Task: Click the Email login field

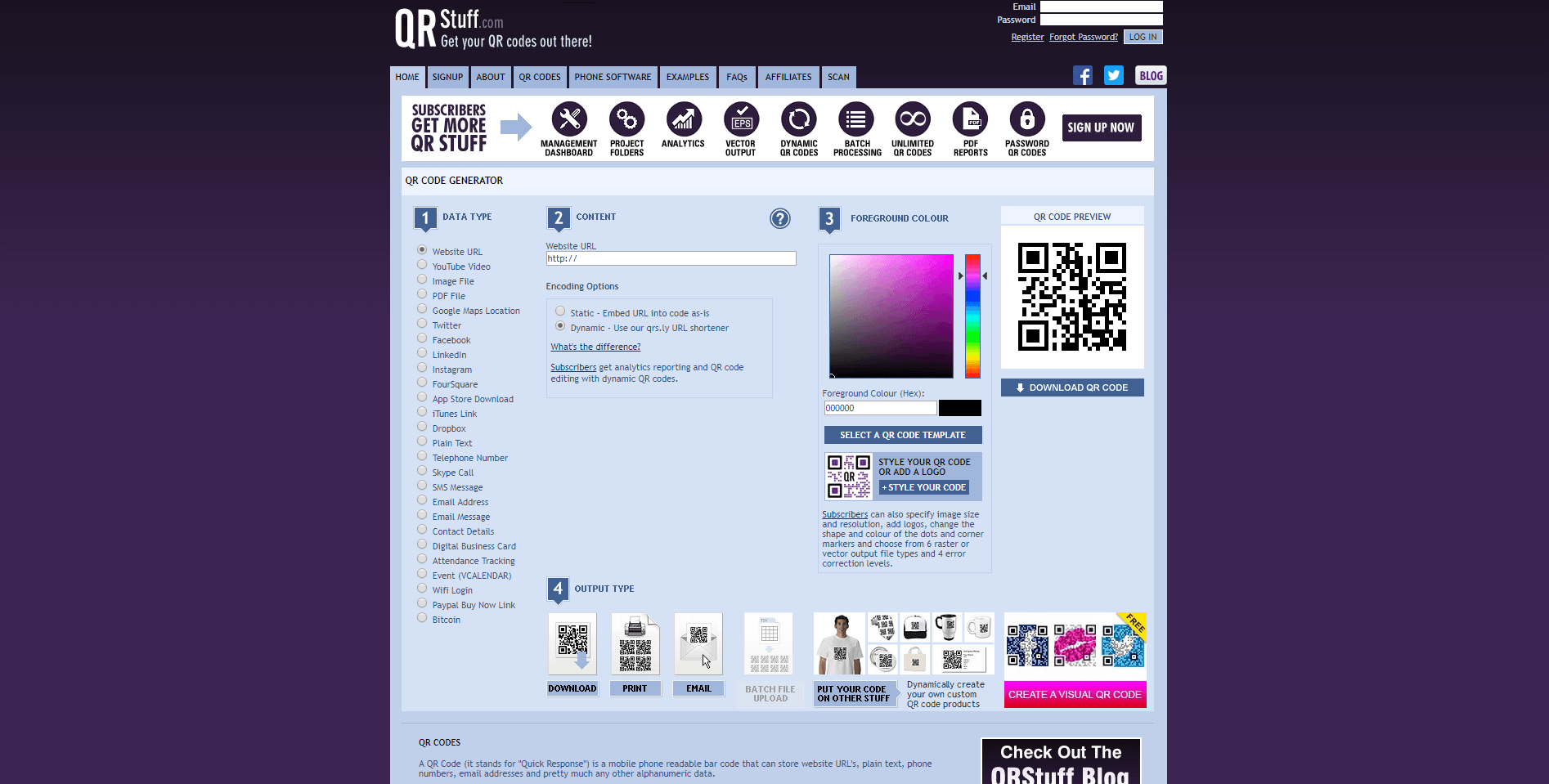Action: pyautogui.click(x=1101, y=7)
